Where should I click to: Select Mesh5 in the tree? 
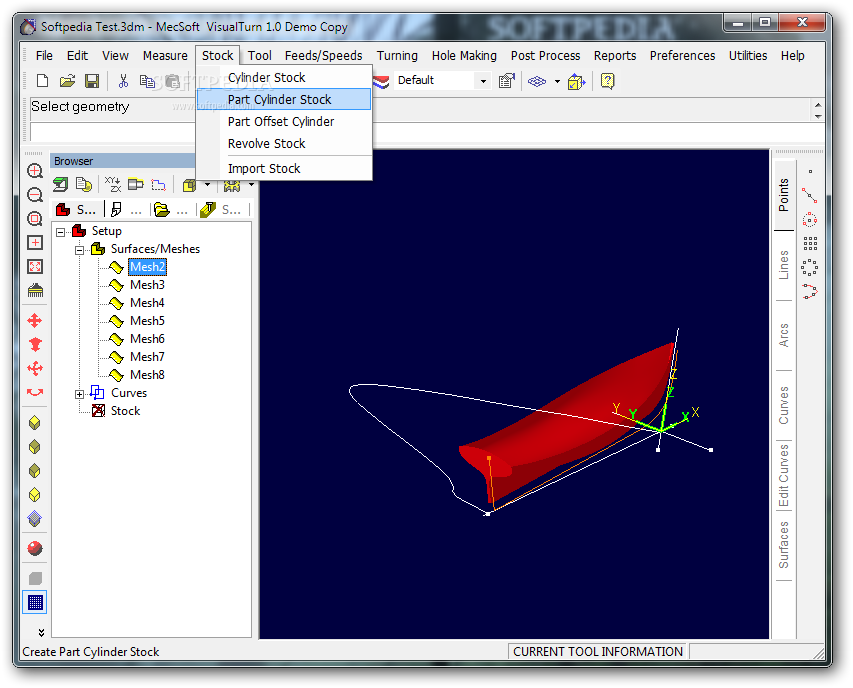tap(147, 321)
